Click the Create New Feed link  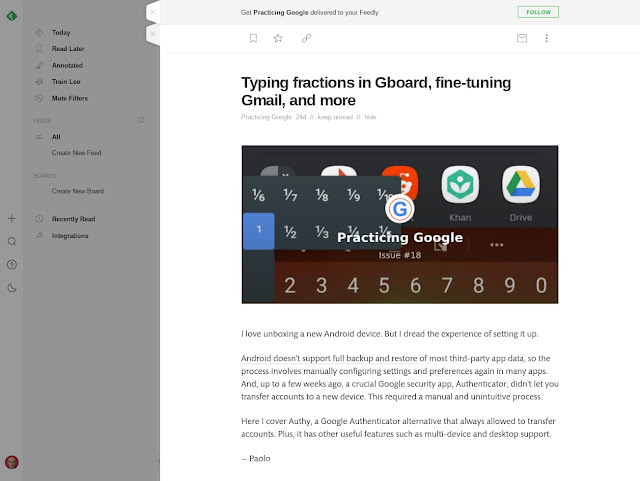click(76, 153)
